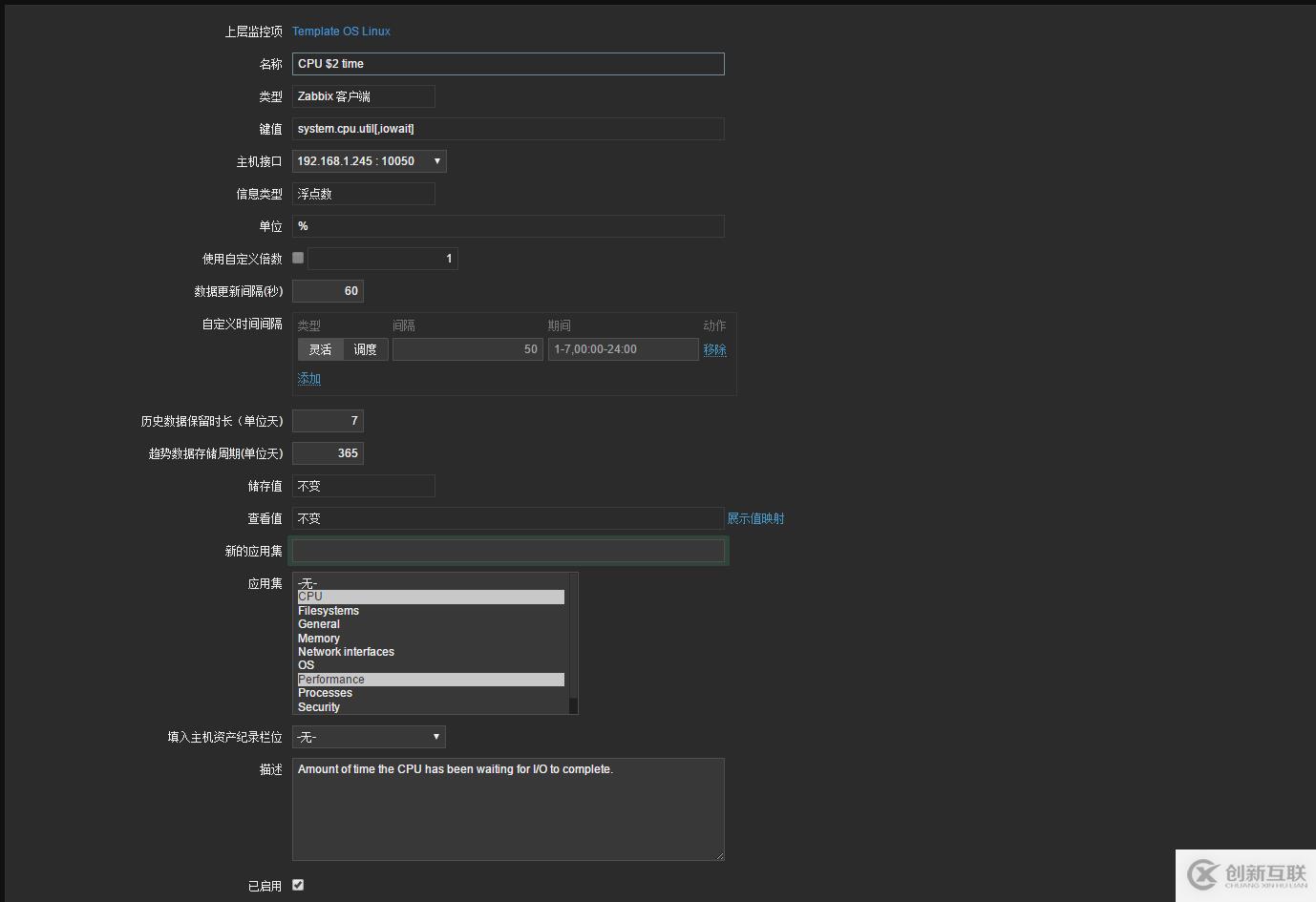Select the 调度 interval type toggle
The width and height of the screenshot is (1316, 902).
point(366,349)
